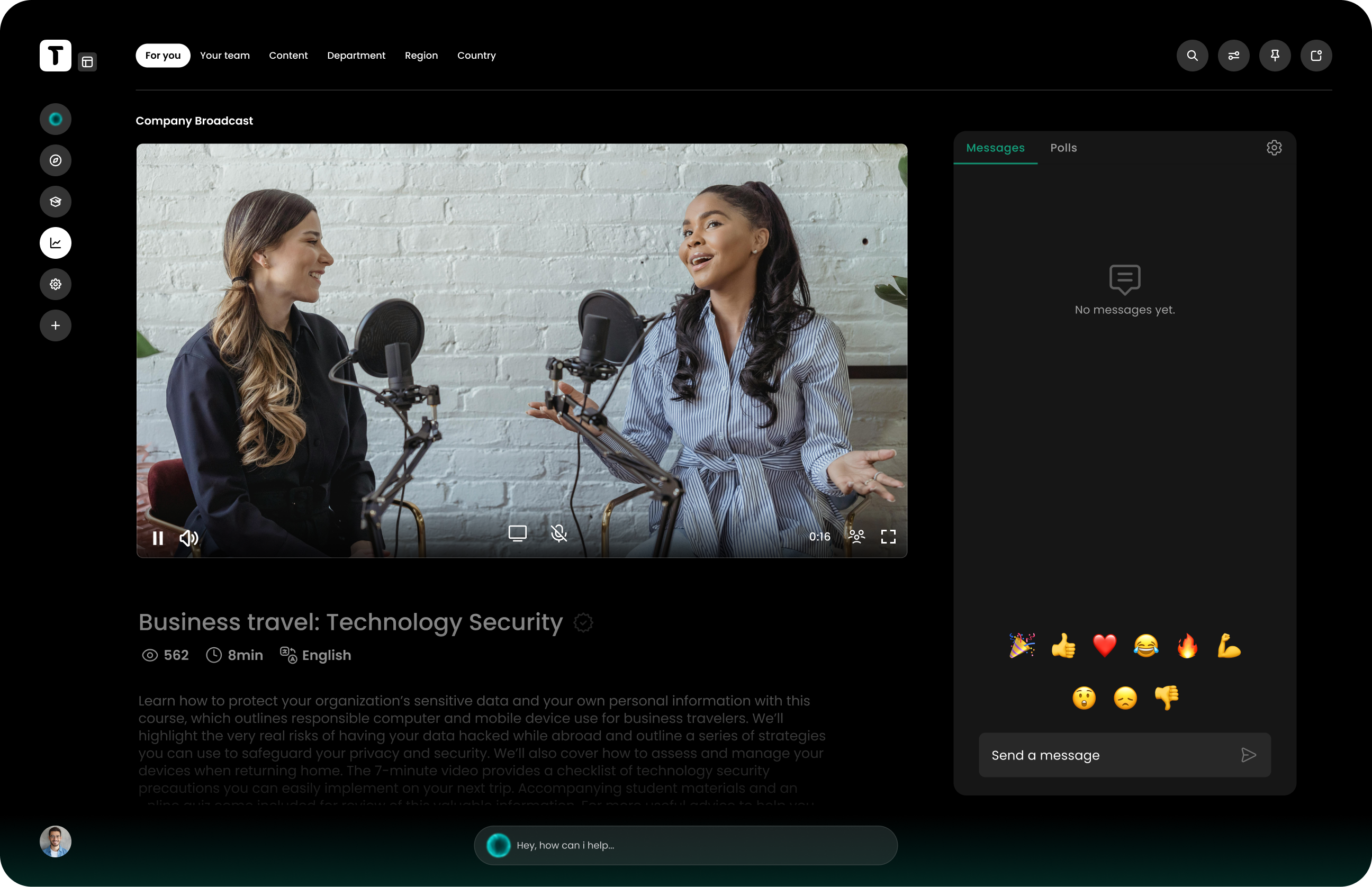This screenshot has width=1372, height=887.
Task: Open the search icon in top bar
Action: 1192,55
